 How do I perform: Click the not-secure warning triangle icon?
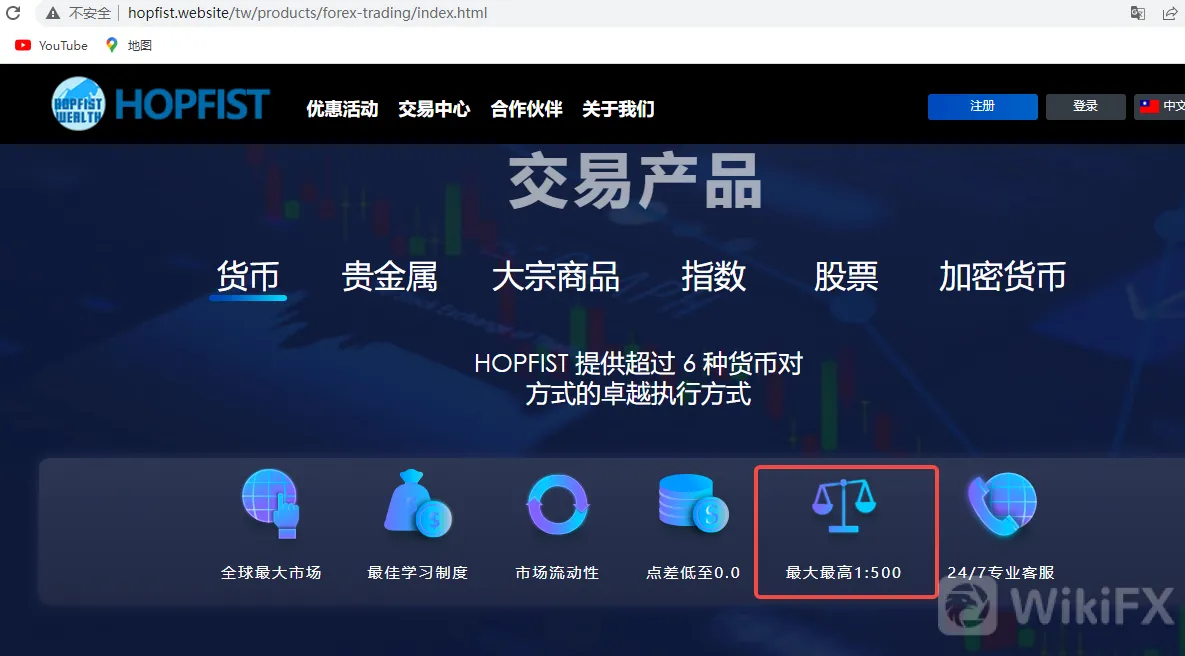(53, 13)
